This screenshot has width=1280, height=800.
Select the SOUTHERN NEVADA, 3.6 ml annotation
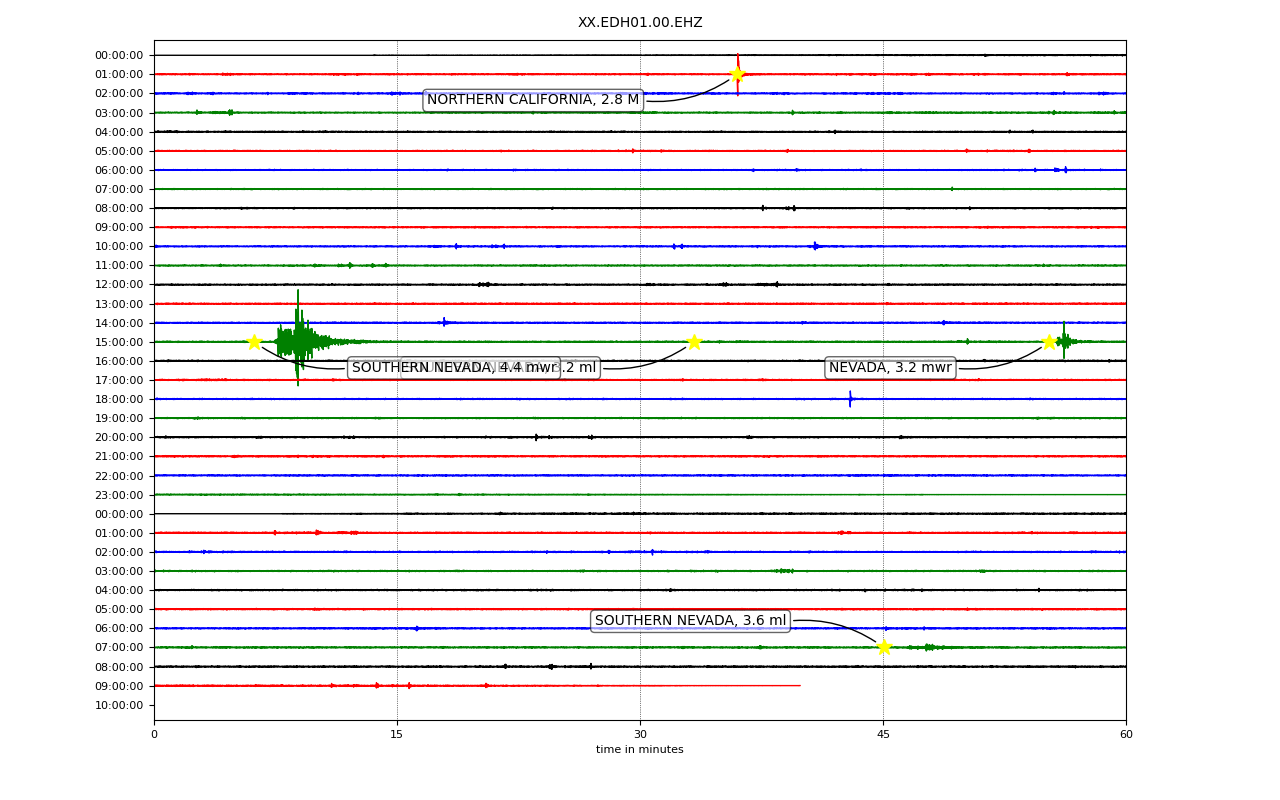click(x=690, y=621)
